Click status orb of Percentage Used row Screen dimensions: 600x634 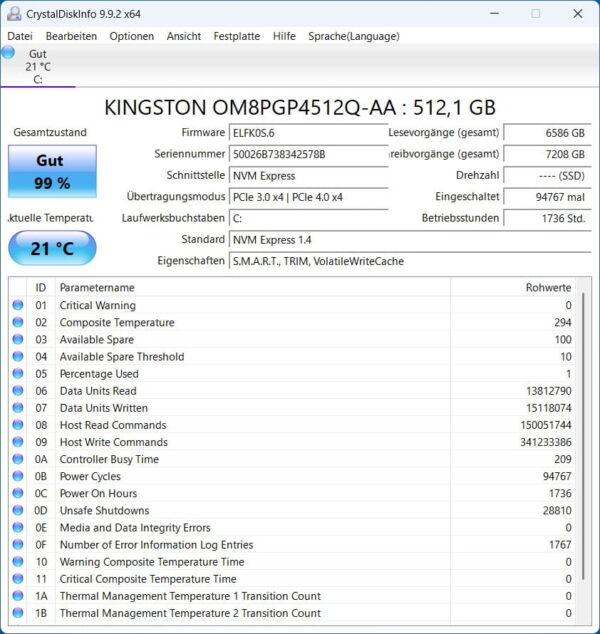18,373
